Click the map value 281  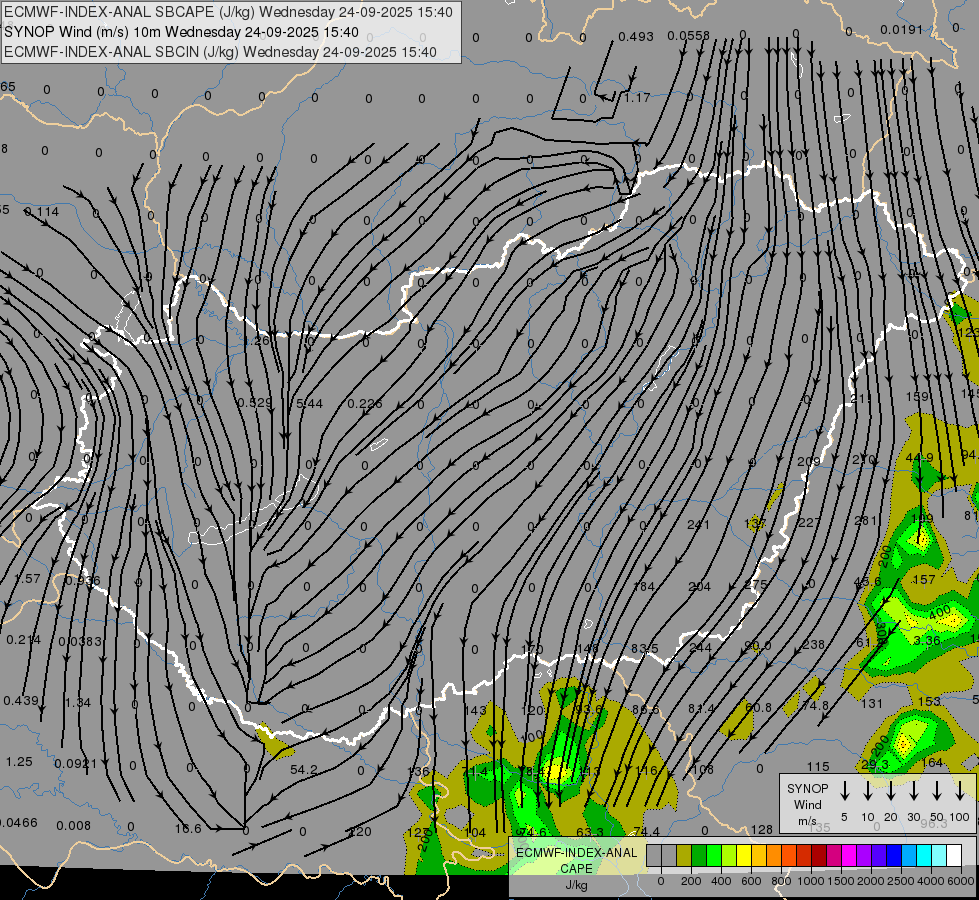[x=865, y=520]
